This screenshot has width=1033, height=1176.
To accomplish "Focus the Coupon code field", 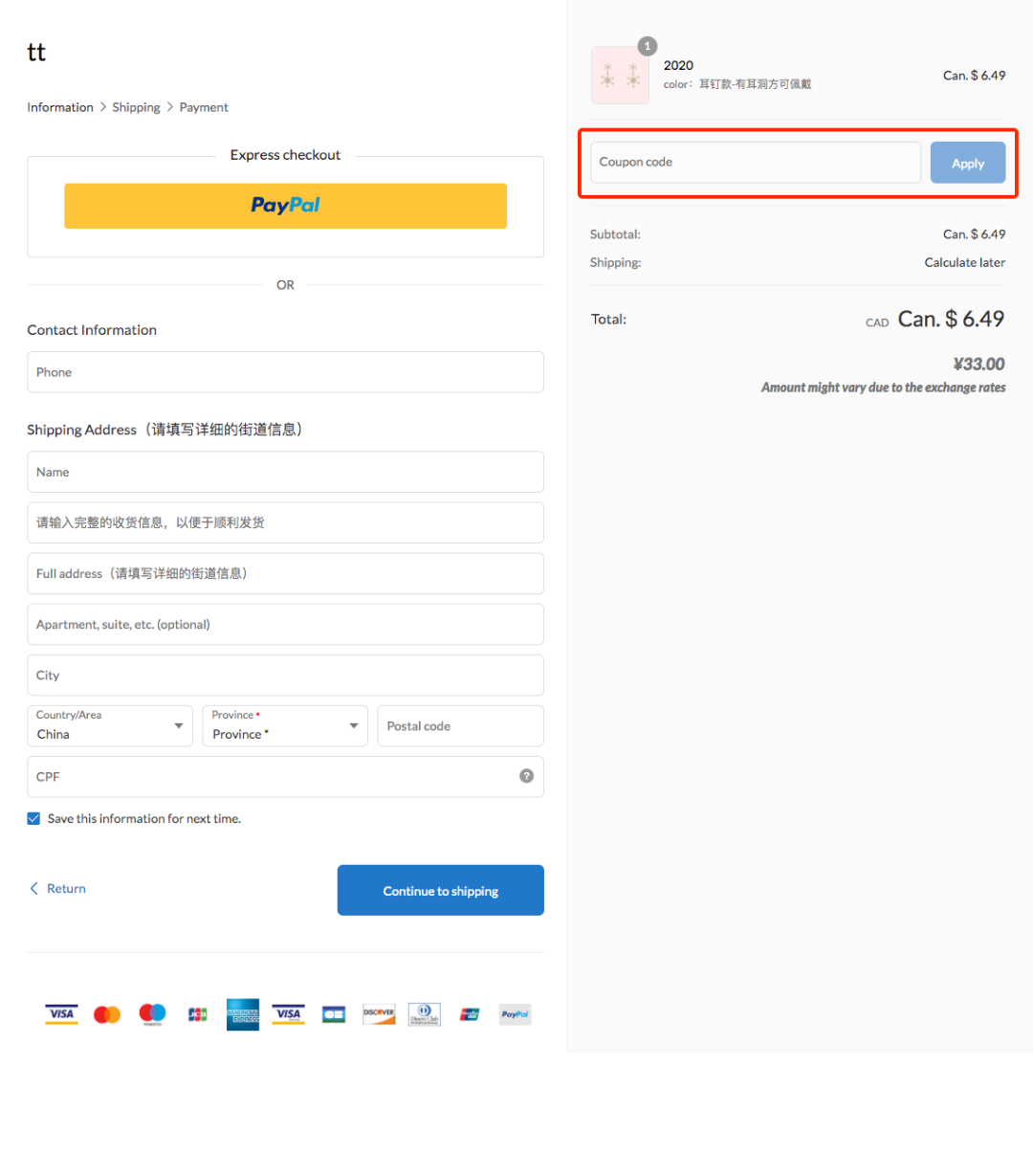I will click(x=755, y=163).
